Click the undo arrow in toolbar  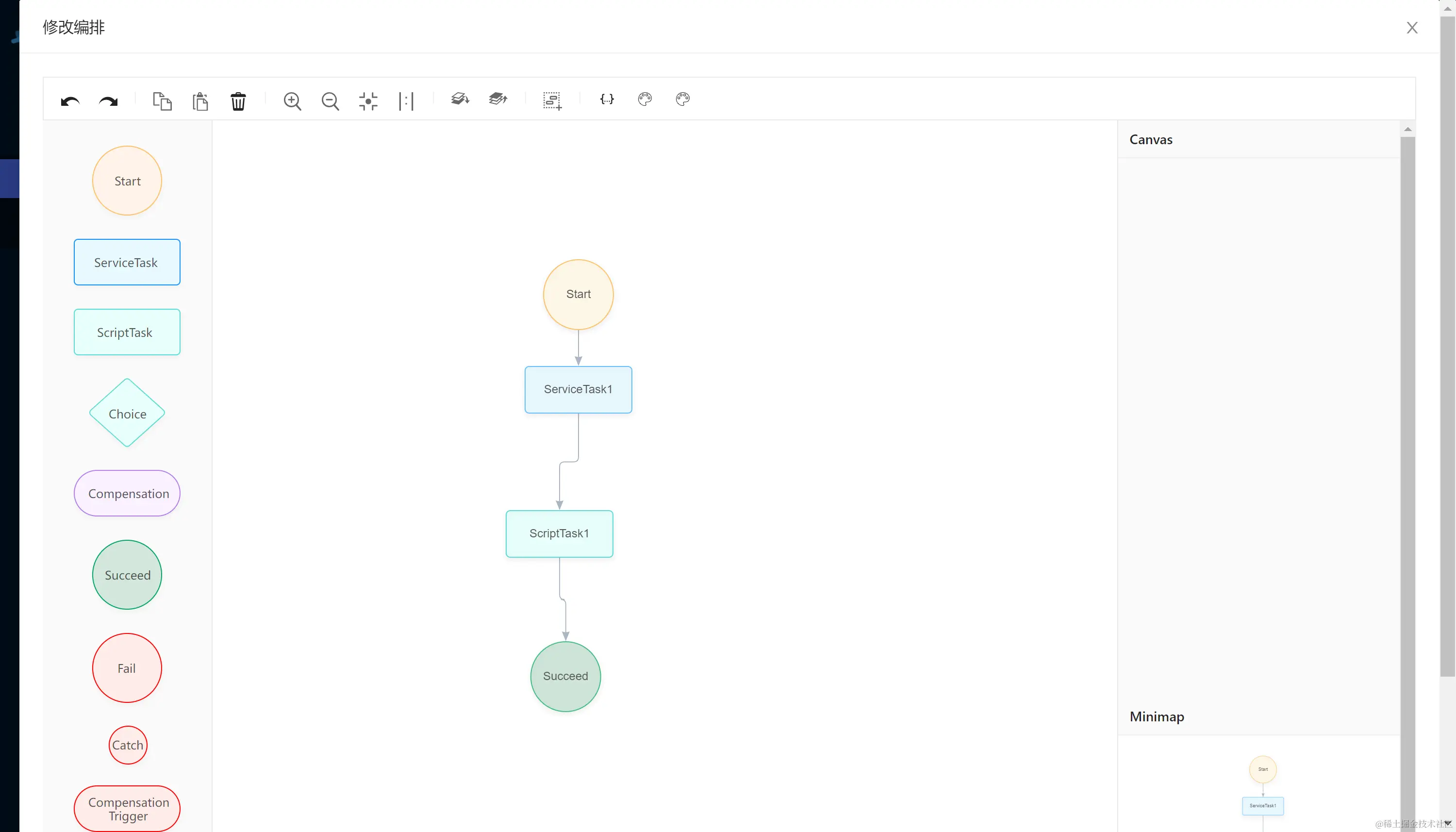(70, 101)
